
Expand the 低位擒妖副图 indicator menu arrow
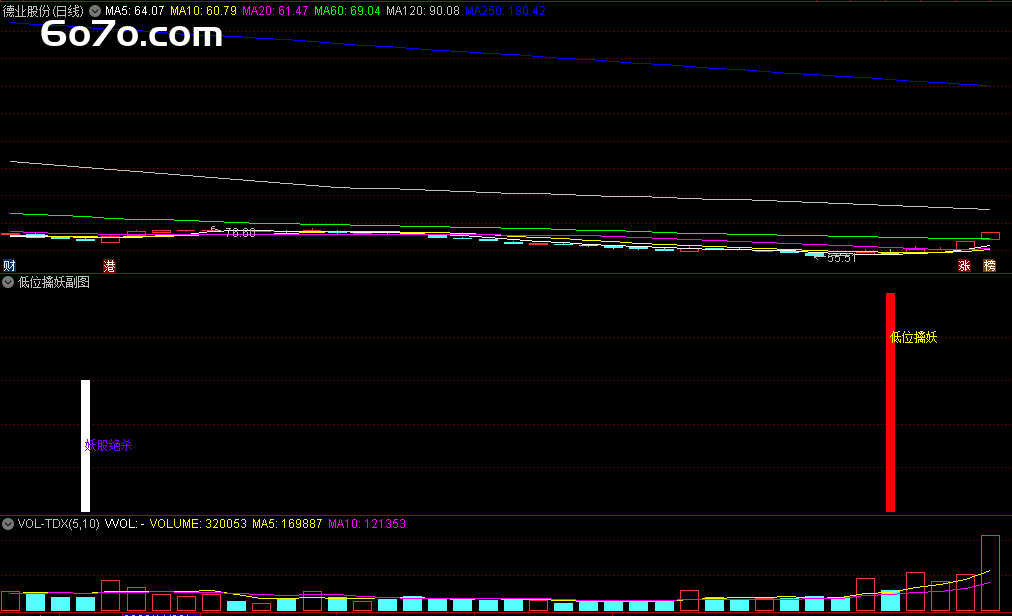(x=9, y=283)
